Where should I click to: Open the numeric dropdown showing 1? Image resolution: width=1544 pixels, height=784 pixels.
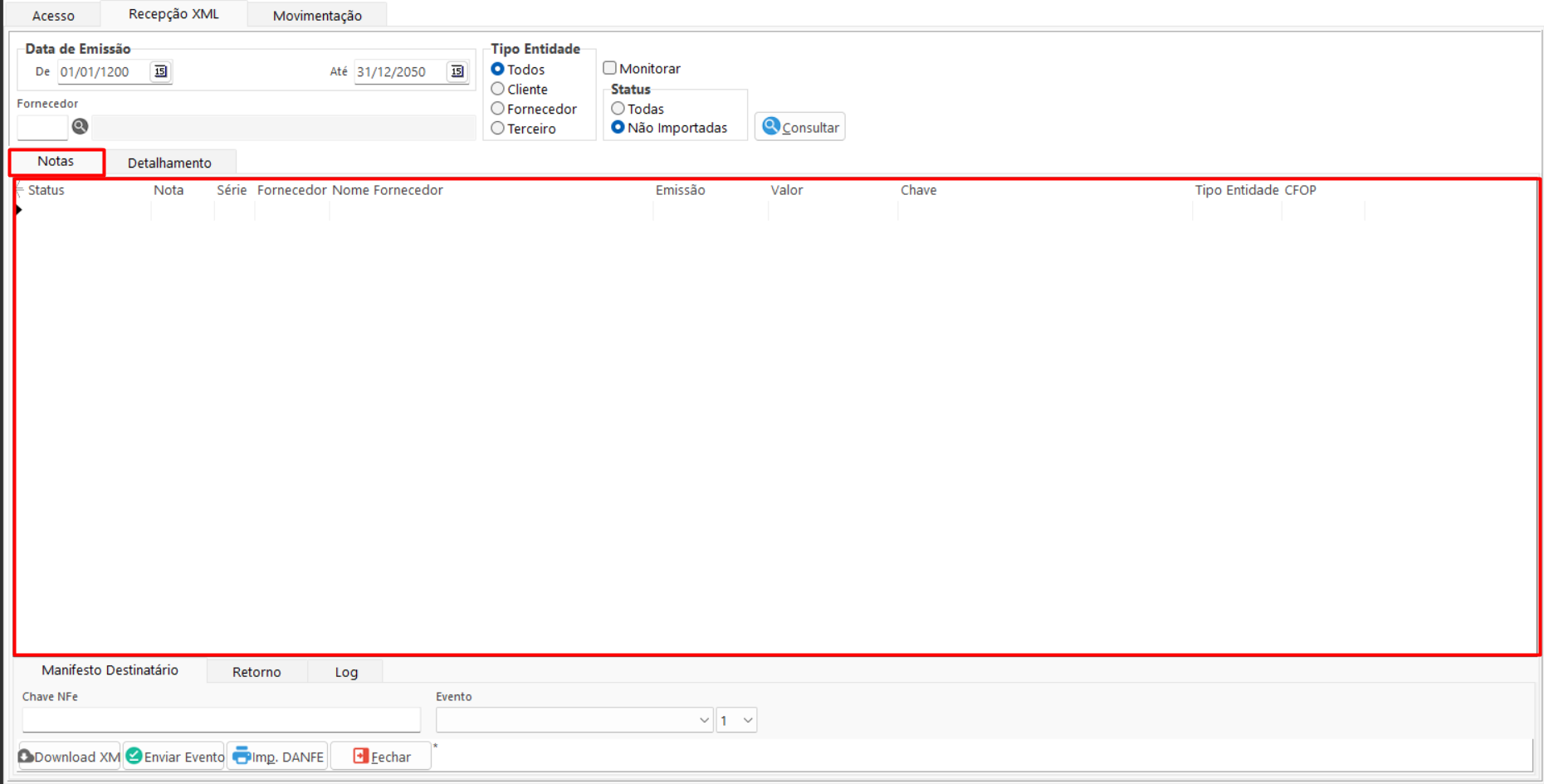747,720
